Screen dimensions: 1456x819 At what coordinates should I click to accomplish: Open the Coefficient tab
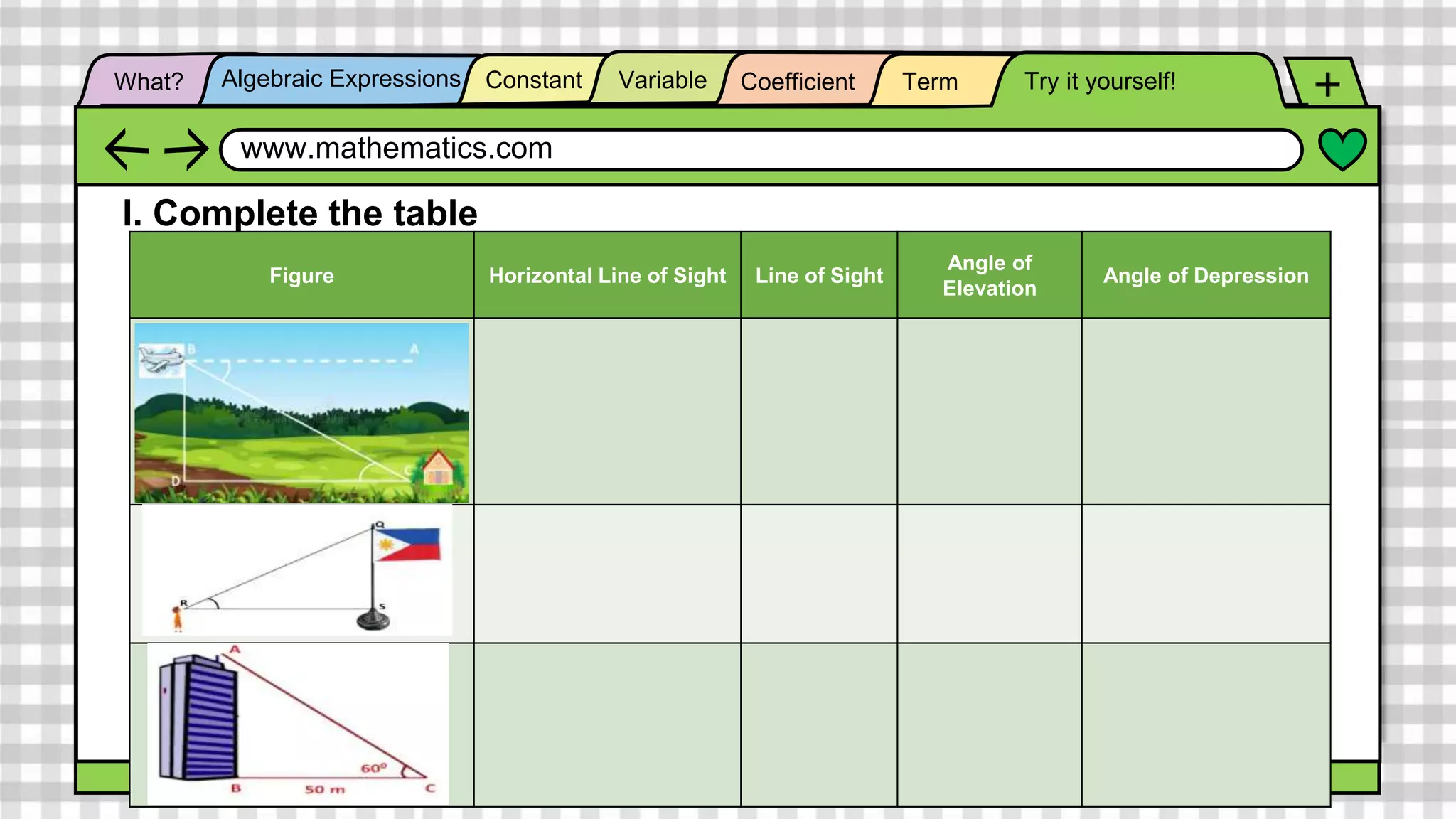point(797,82)
